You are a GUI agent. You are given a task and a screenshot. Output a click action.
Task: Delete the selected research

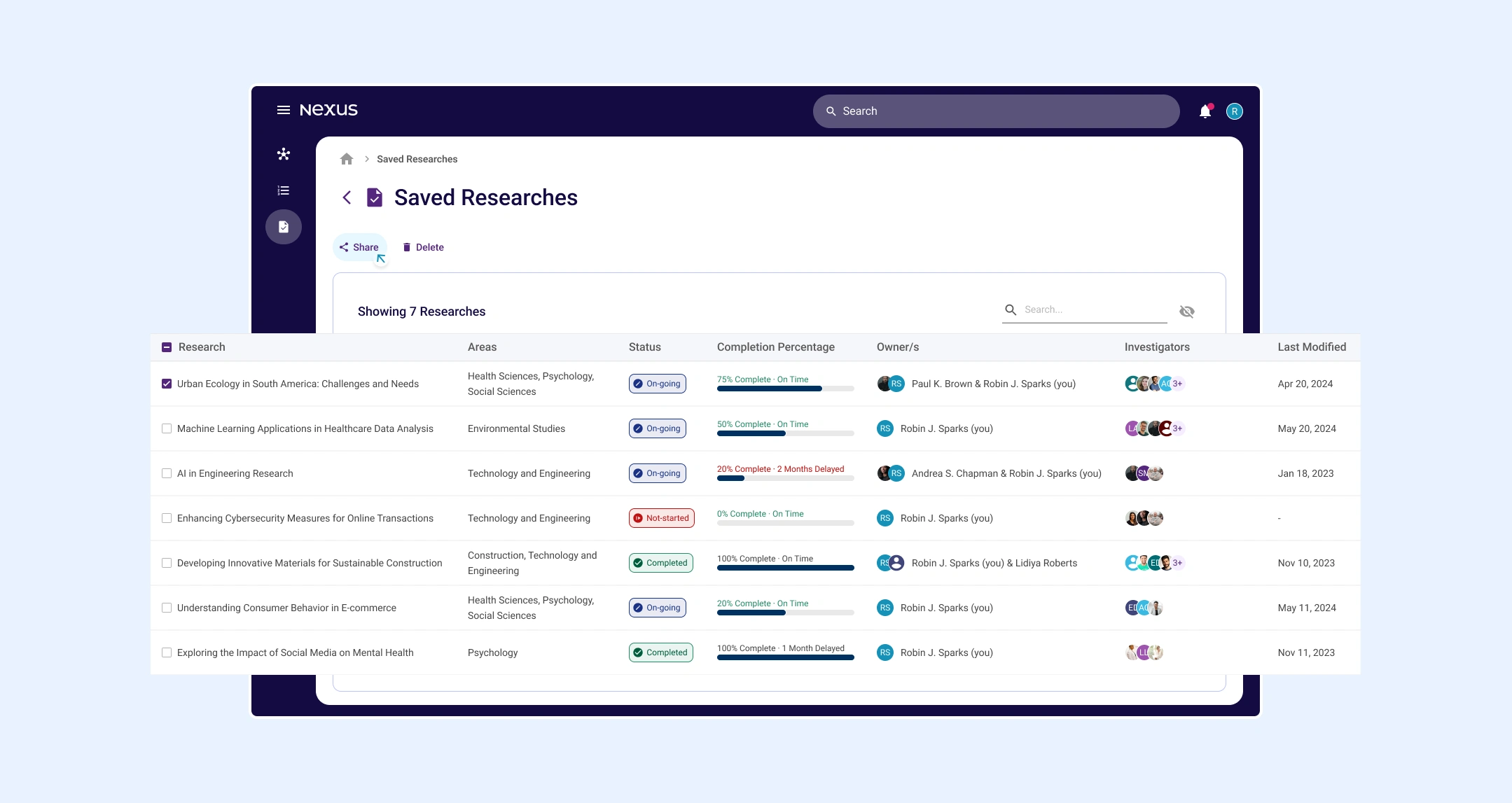[x=423, y=247]
